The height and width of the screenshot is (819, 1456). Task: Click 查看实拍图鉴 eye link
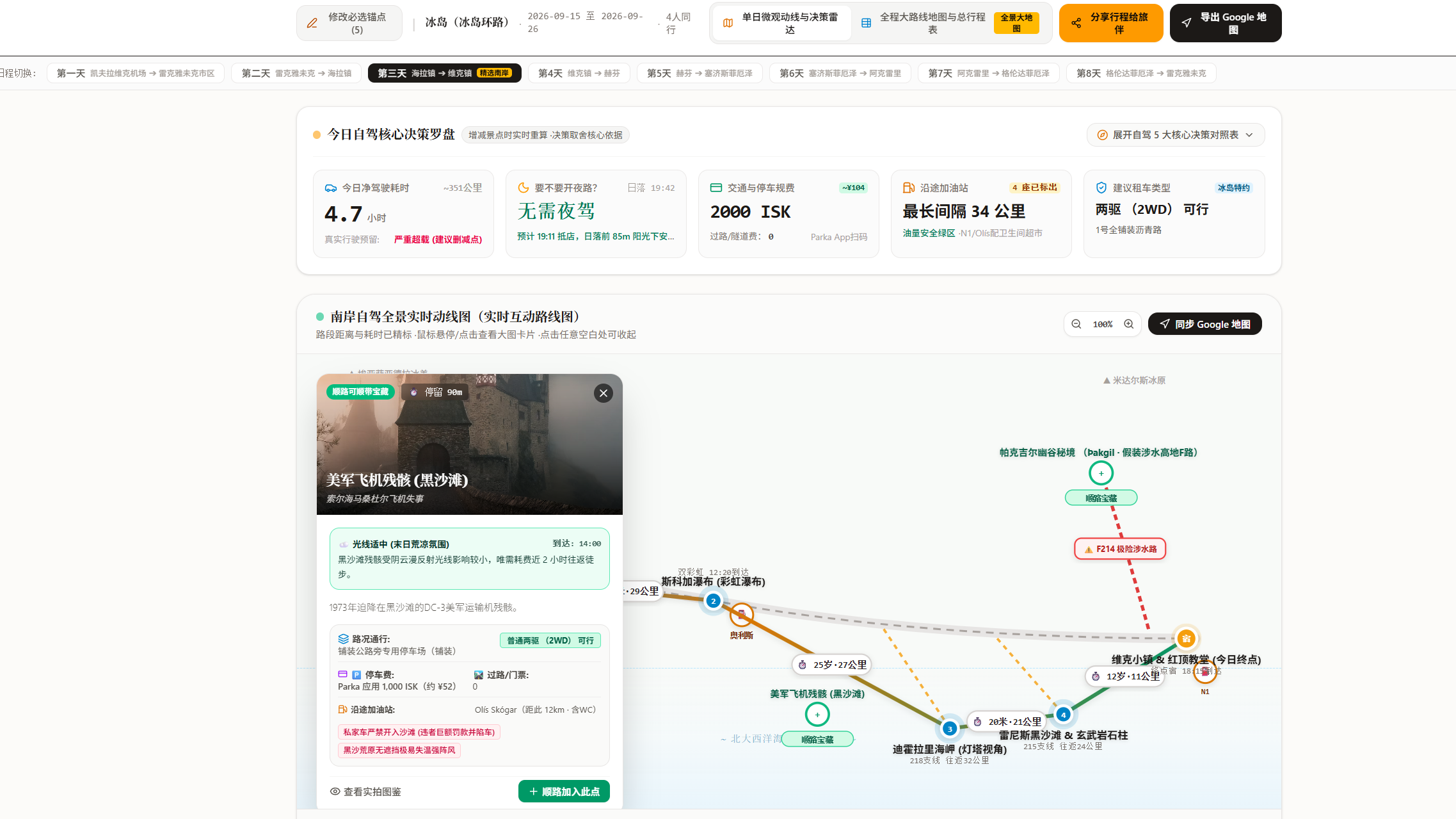365,791
